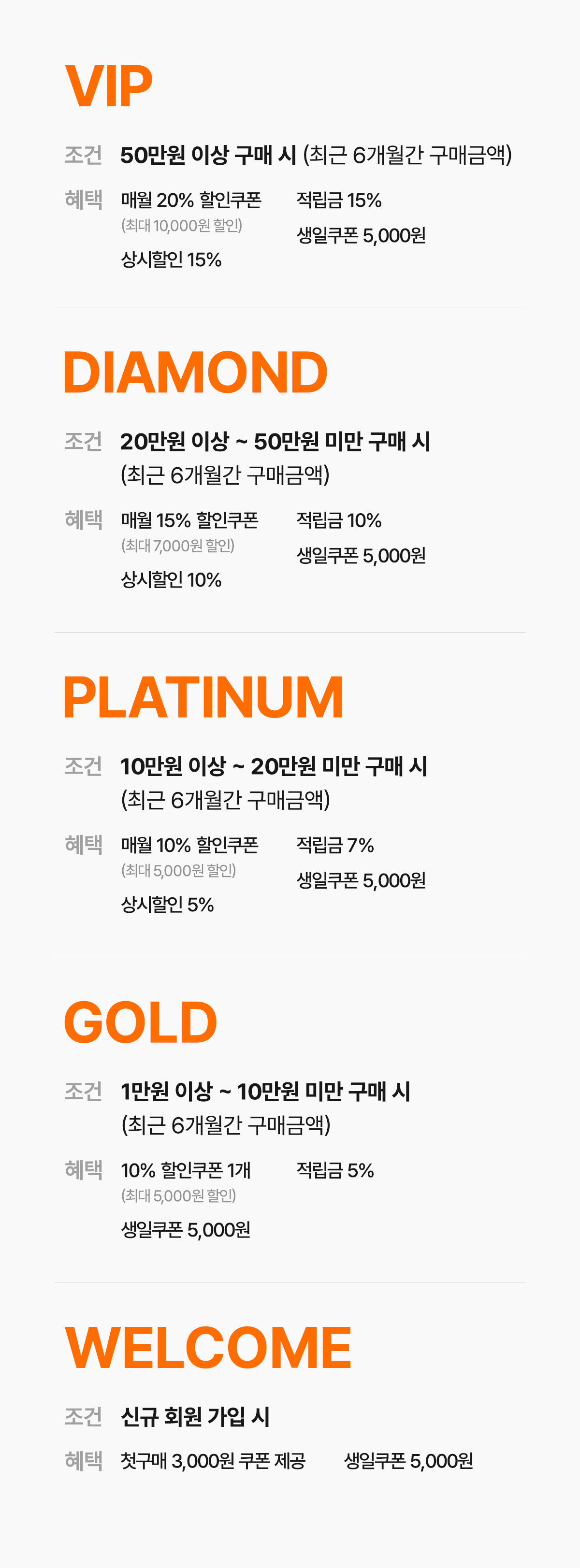Click VIP condition 50만원 이상 구매 시

(208, 155)
